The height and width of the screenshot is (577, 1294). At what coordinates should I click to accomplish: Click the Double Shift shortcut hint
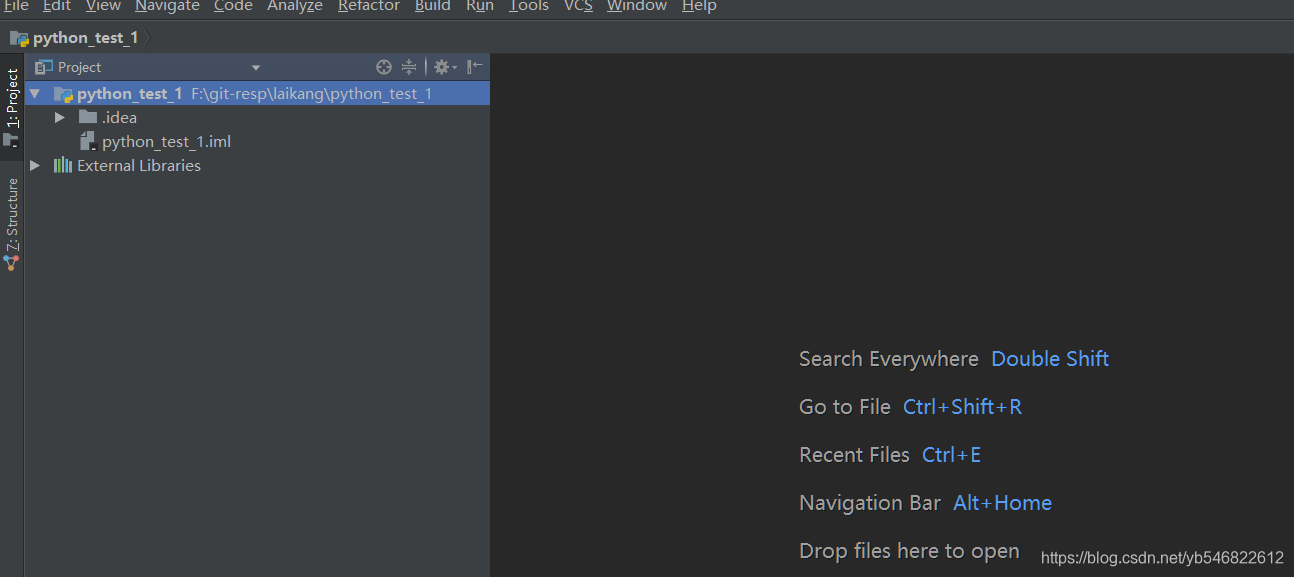1050,359
